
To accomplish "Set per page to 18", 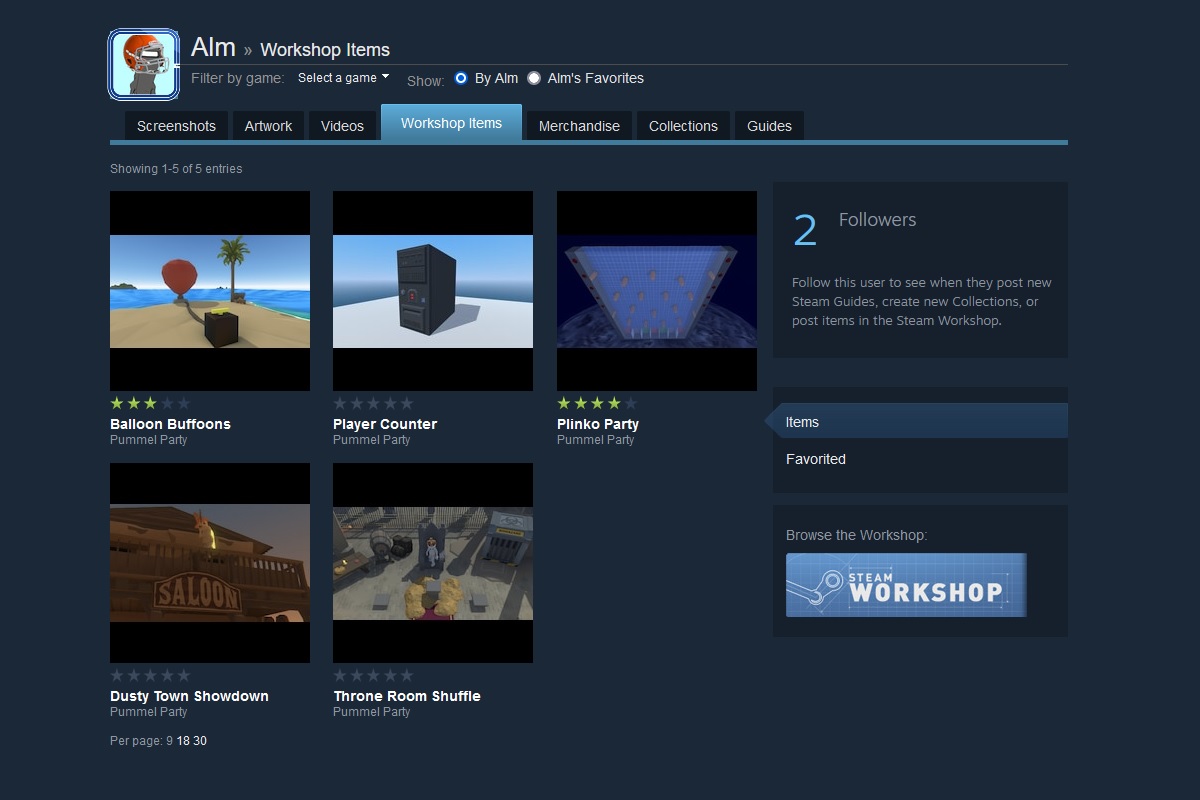I will tap(183, 741).
